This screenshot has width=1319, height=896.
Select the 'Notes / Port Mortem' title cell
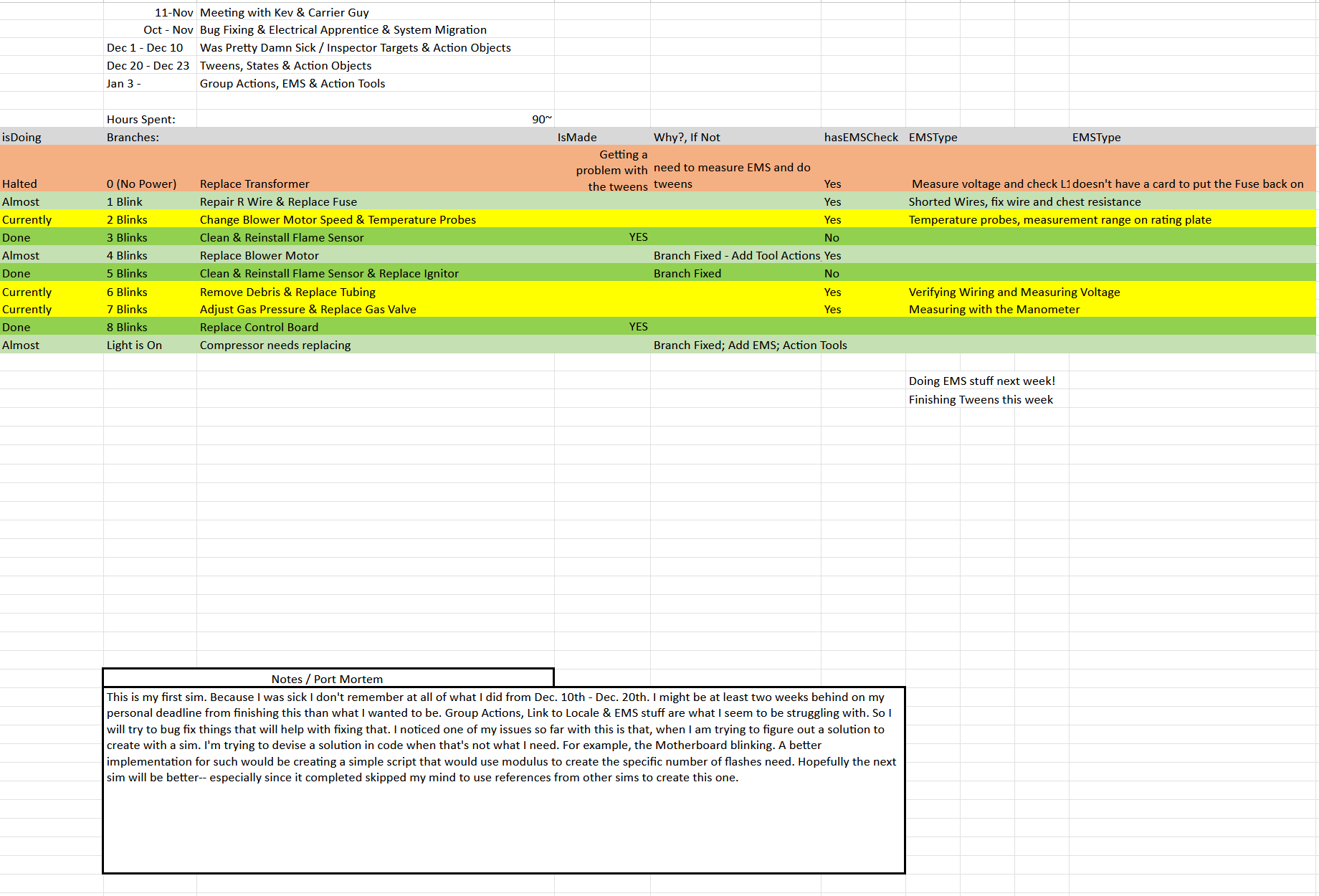328,678
